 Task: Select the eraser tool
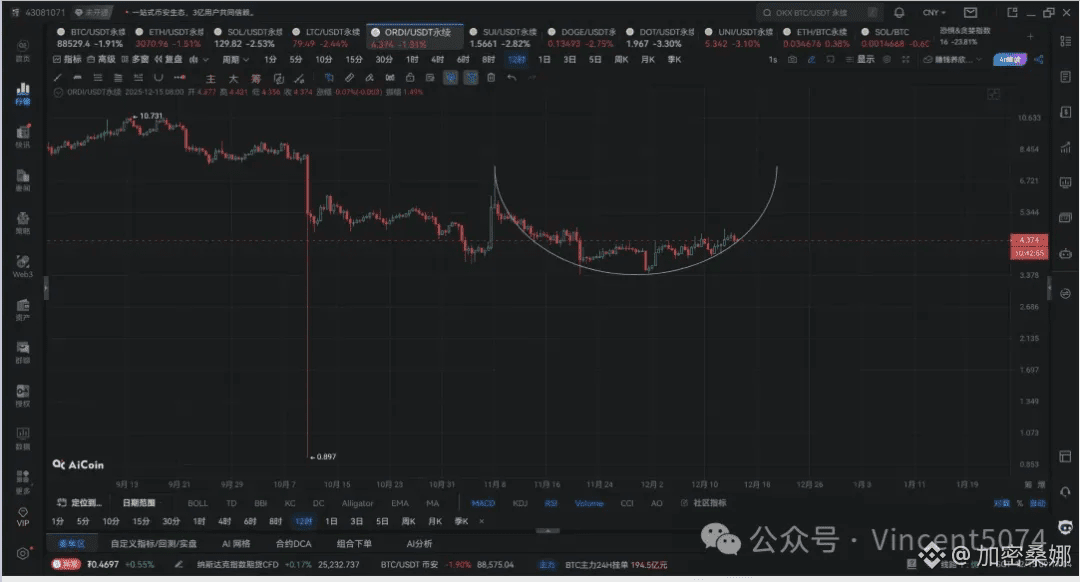369,78
